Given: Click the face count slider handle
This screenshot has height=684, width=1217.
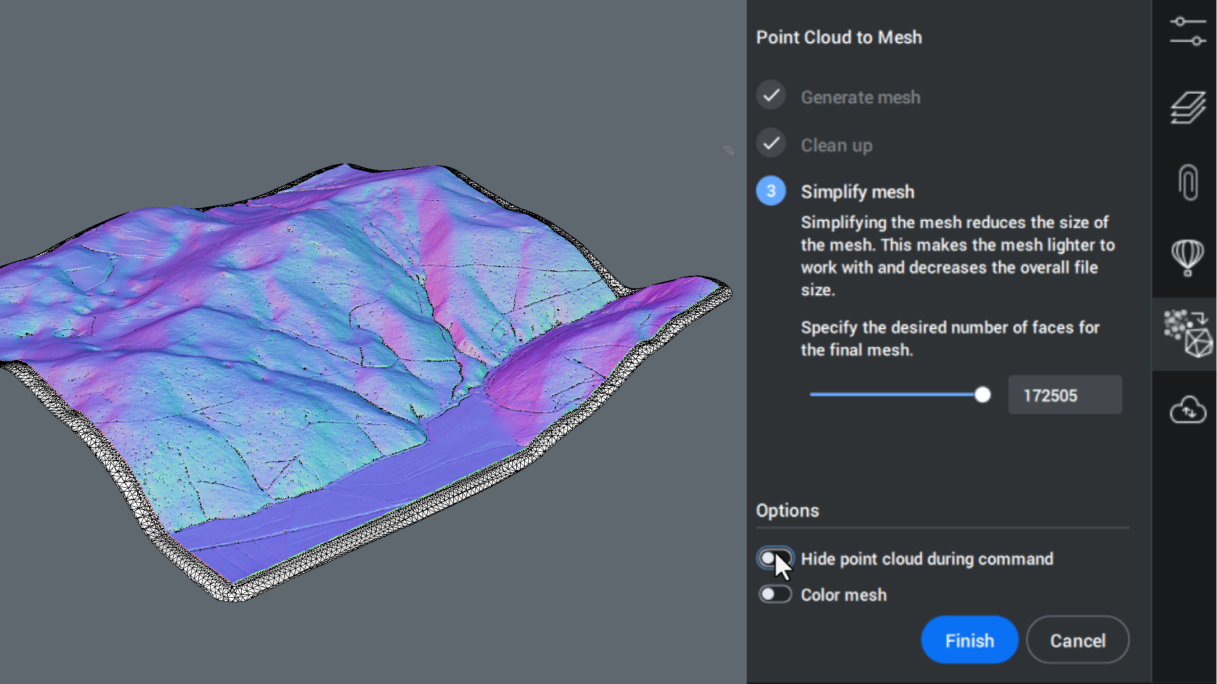Looking at the screenshot, I should [982, 395].
